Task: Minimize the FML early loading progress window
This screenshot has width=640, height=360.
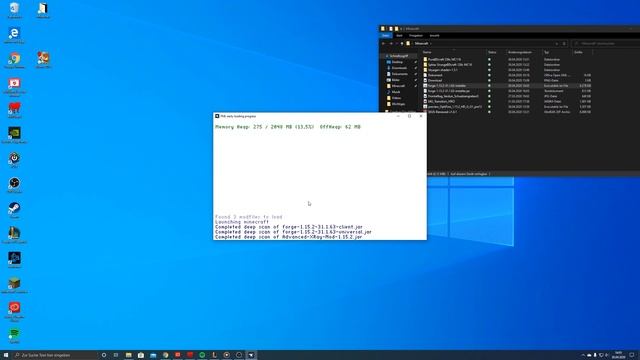Action: [x=398, y=116]
